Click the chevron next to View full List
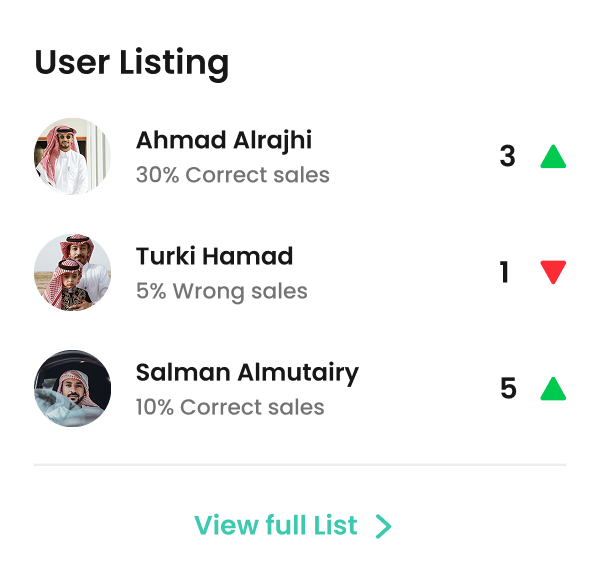 383,526
